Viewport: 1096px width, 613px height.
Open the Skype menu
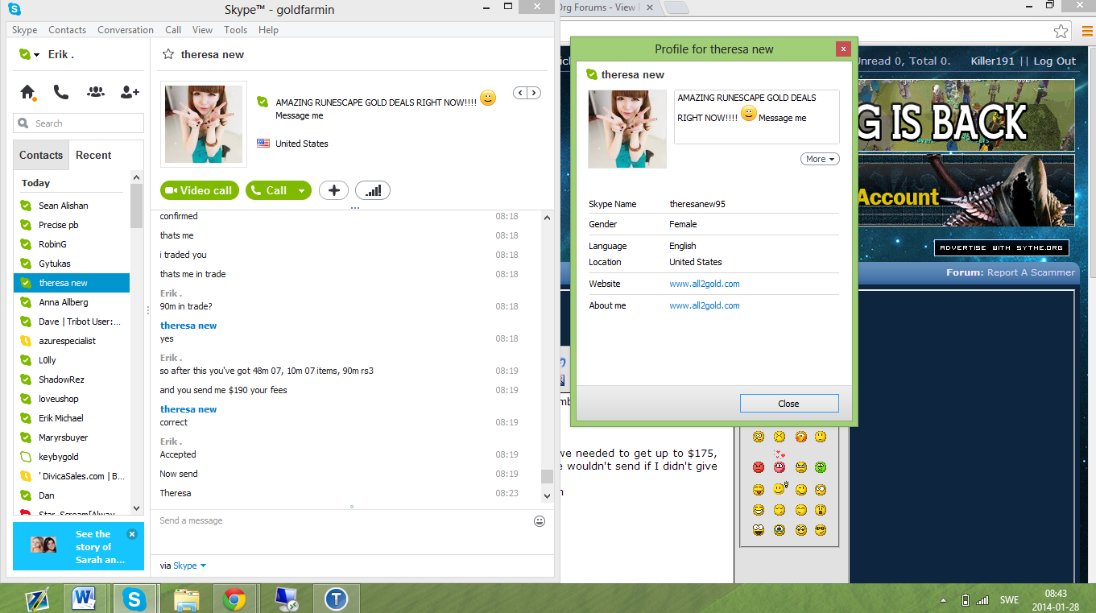[24, 30]
